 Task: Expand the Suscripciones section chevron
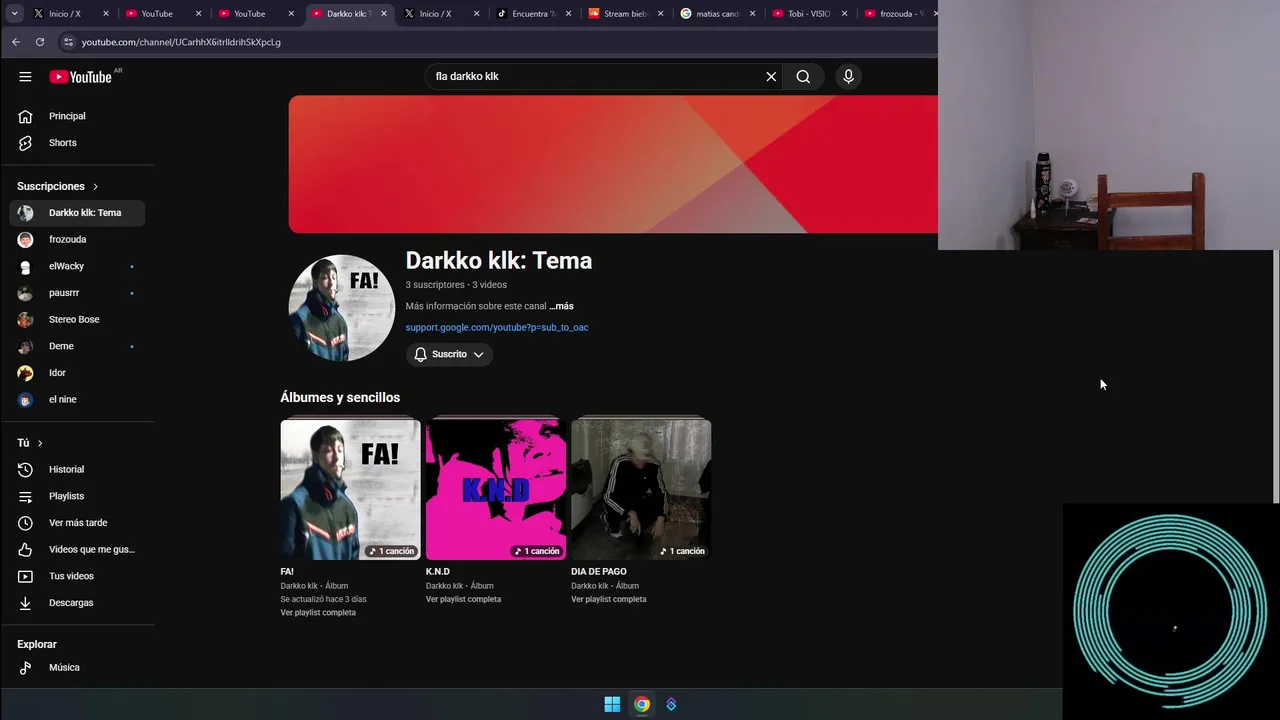point(96,186)
